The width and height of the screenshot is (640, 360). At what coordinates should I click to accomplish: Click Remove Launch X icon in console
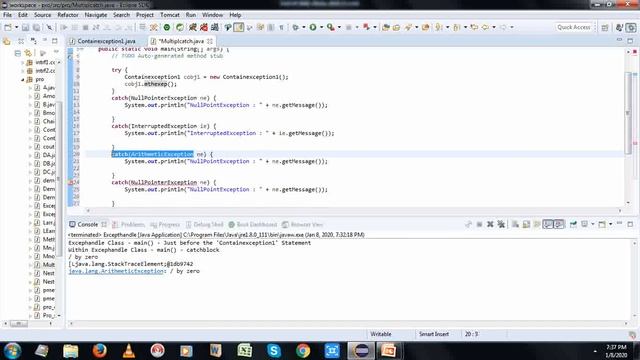[x=490, y=224]
